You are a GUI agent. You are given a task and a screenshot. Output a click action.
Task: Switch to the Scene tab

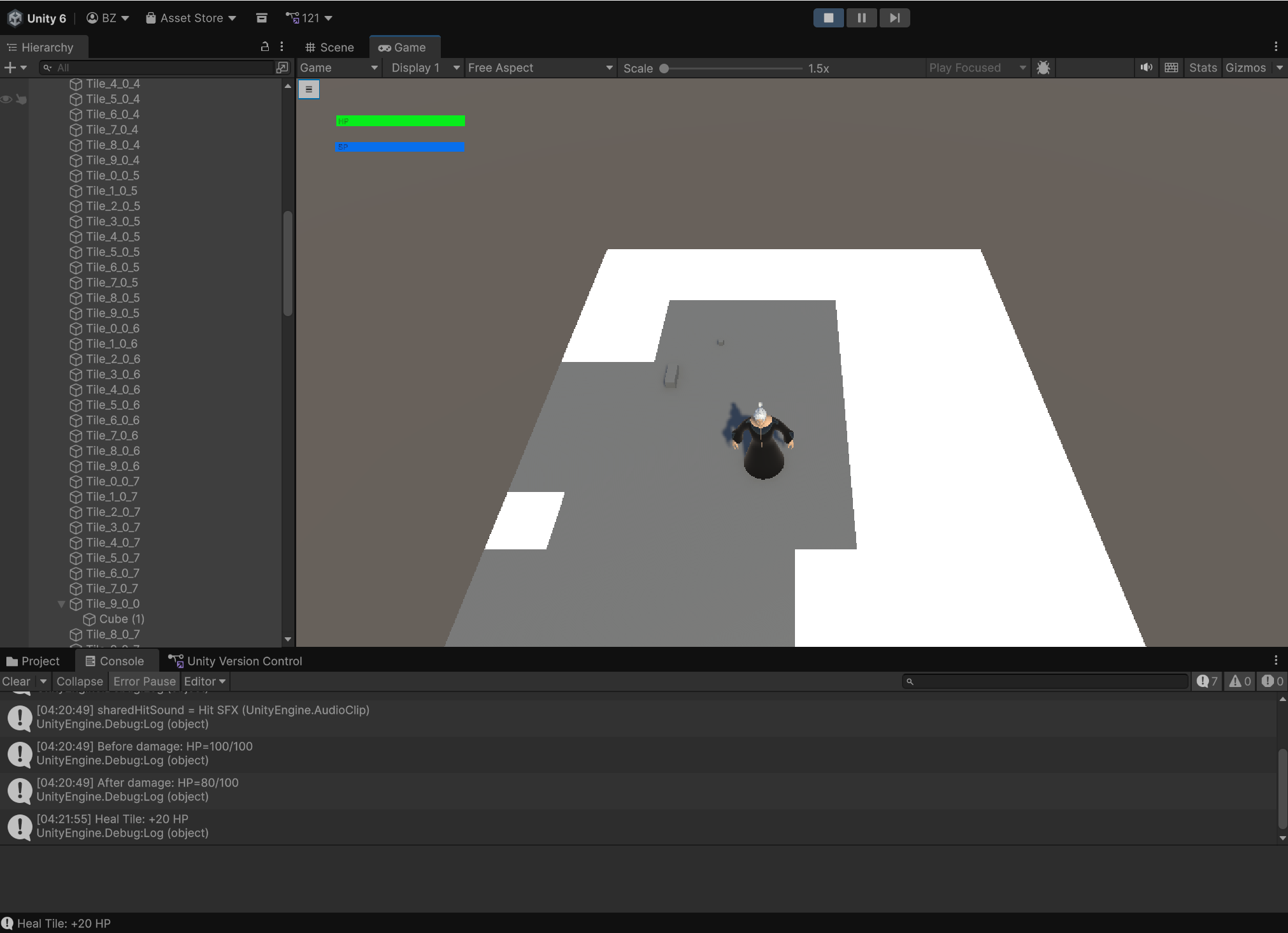point(329,47)
